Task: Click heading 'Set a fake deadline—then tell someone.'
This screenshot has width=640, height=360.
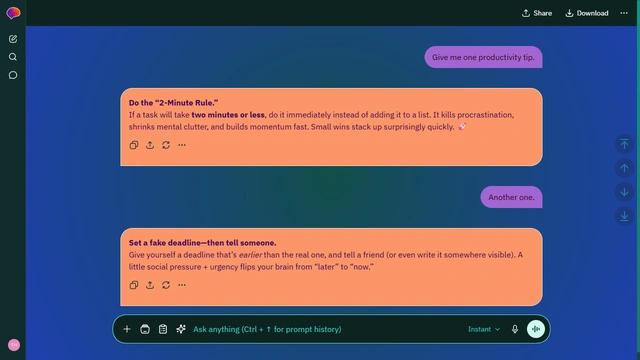Action: 202,243
